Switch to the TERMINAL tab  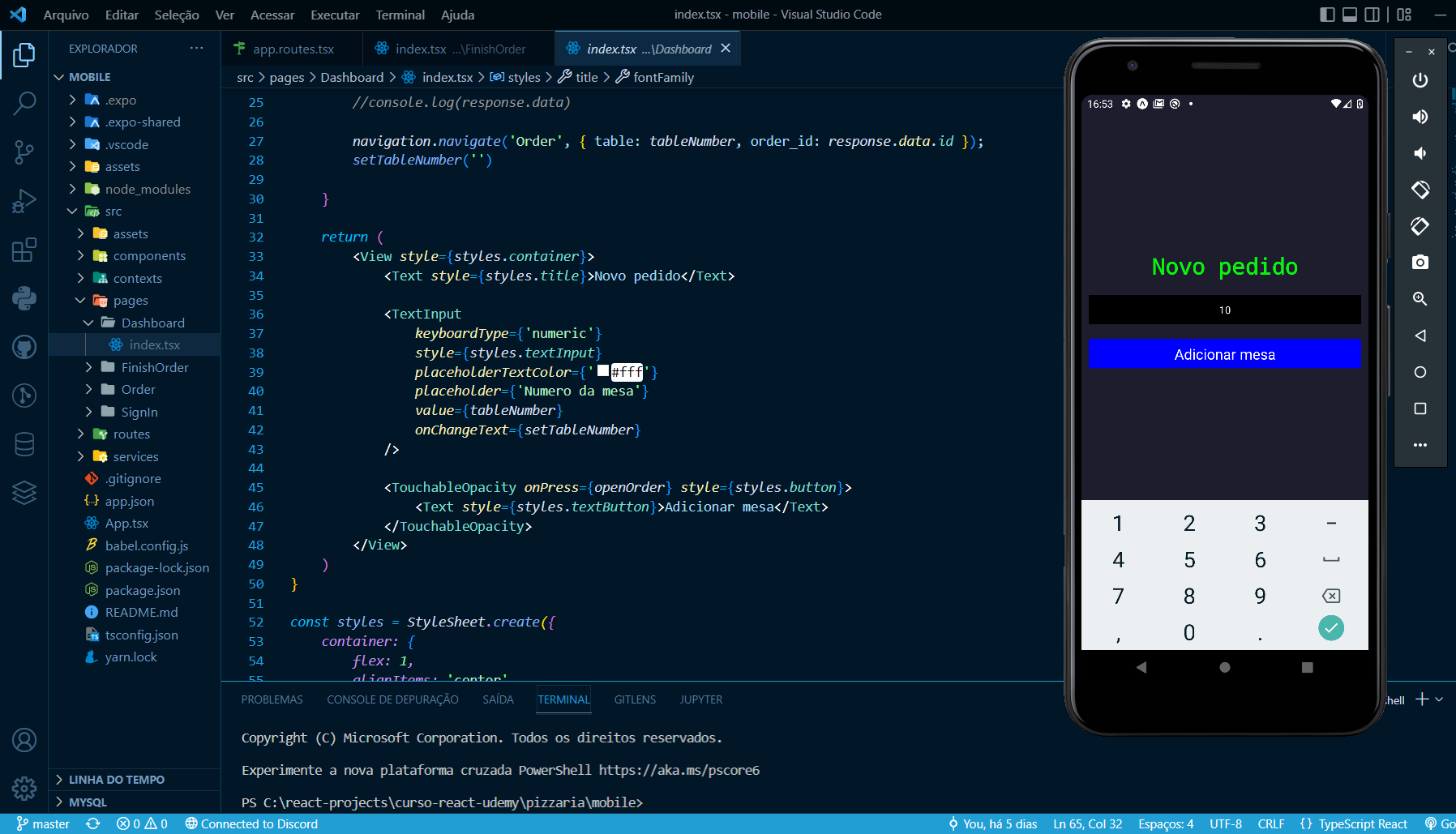(563, 699)
